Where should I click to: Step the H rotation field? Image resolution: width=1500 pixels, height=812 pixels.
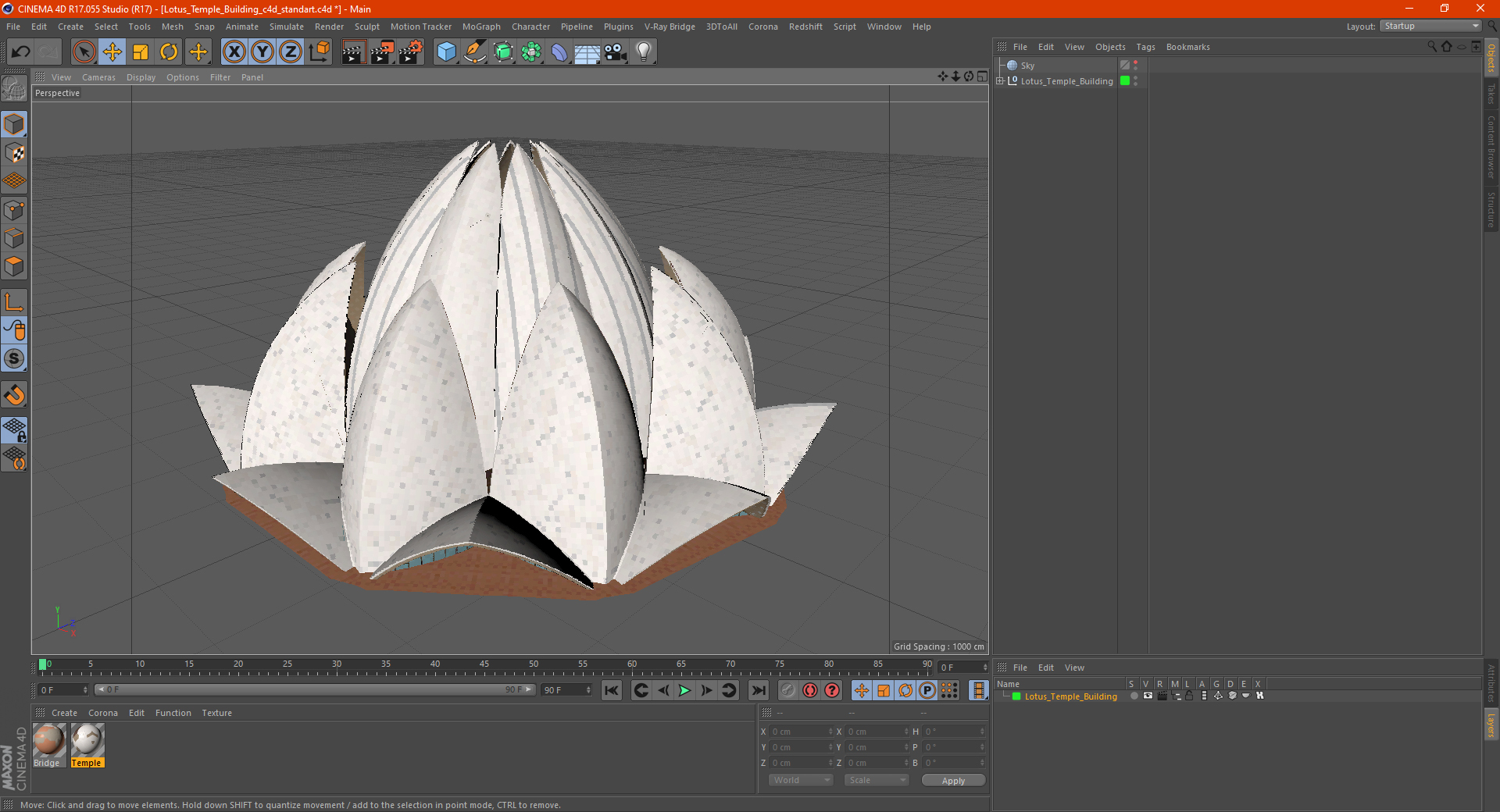954,732
